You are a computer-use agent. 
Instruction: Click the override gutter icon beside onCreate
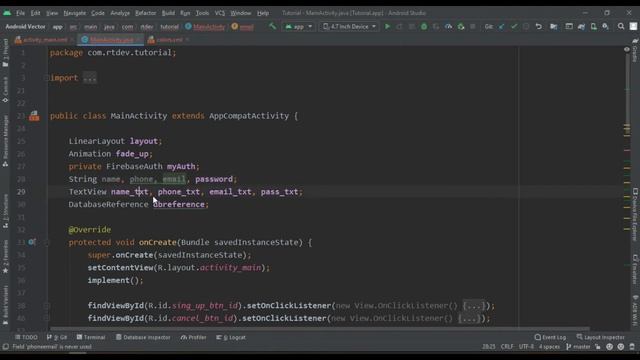(32, 242)
